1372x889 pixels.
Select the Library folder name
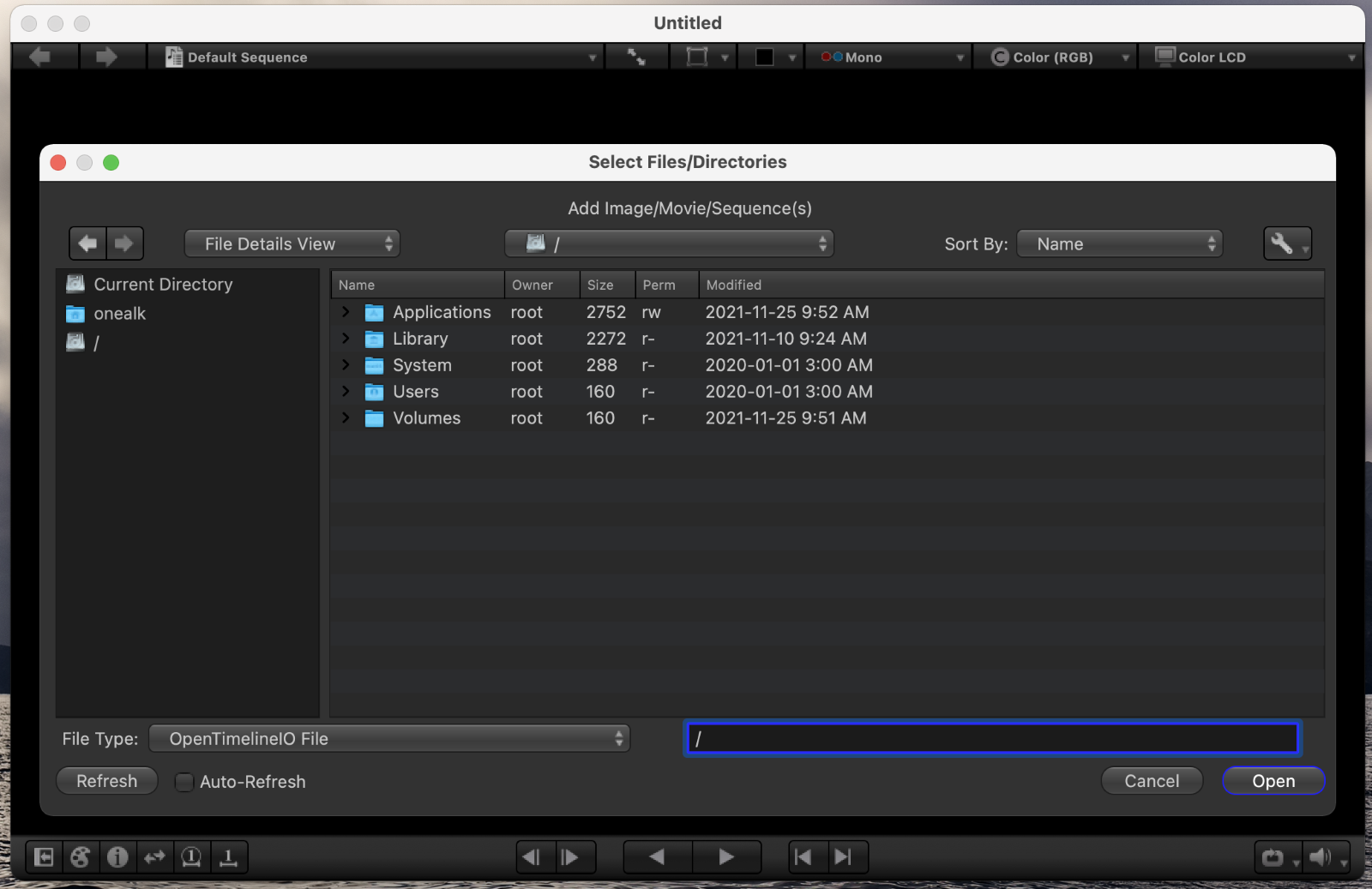(420, 339)
